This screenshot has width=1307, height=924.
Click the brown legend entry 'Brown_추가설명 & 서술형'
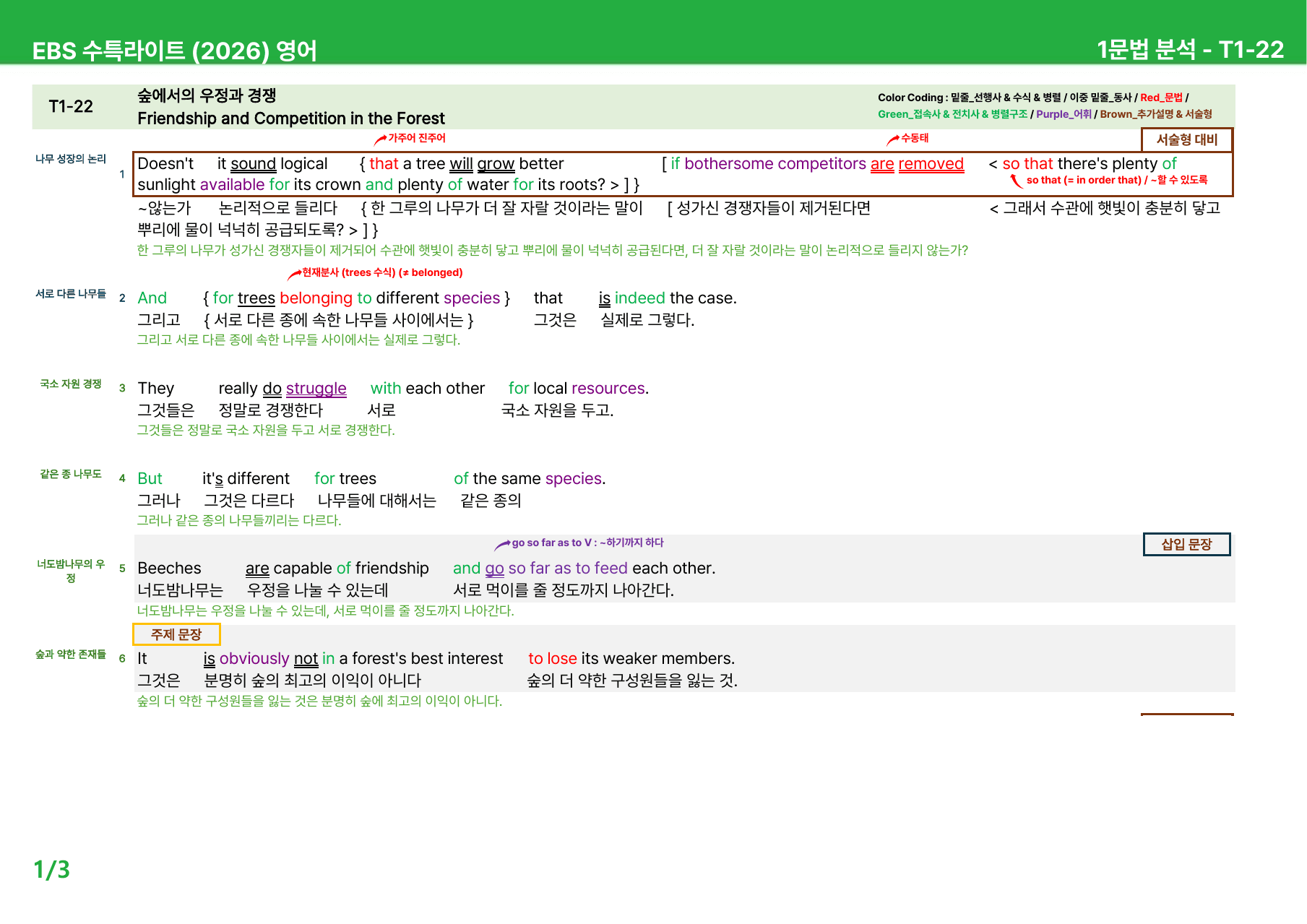[1156, 114]
